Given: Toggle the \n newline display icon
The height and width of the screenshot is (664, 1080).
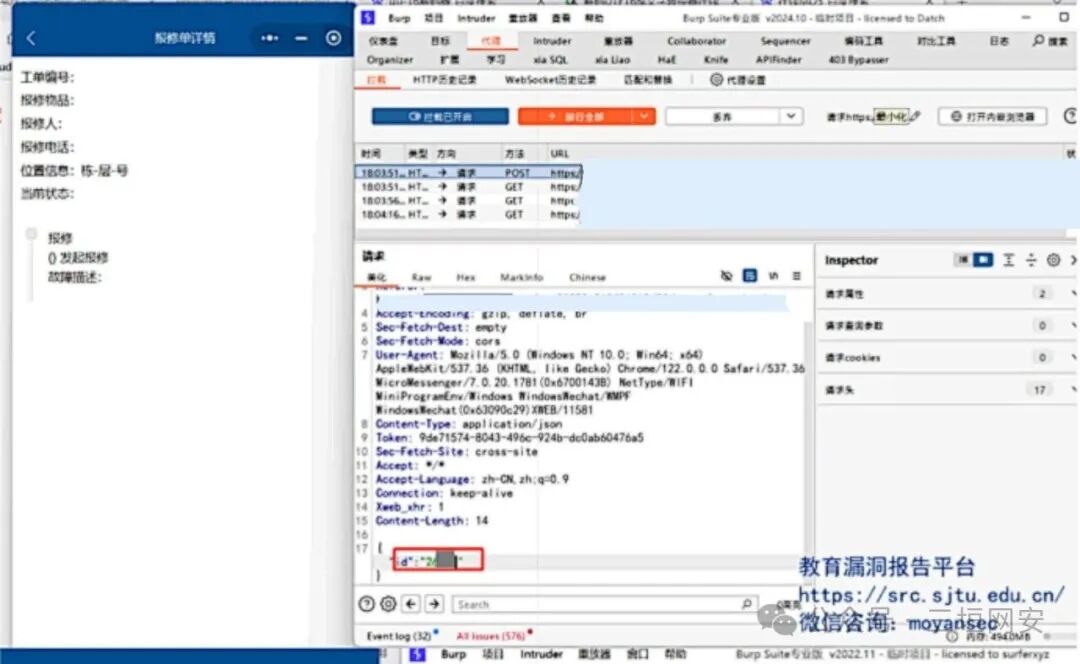Looking at the screenshot, I should (x=773, y=276).
